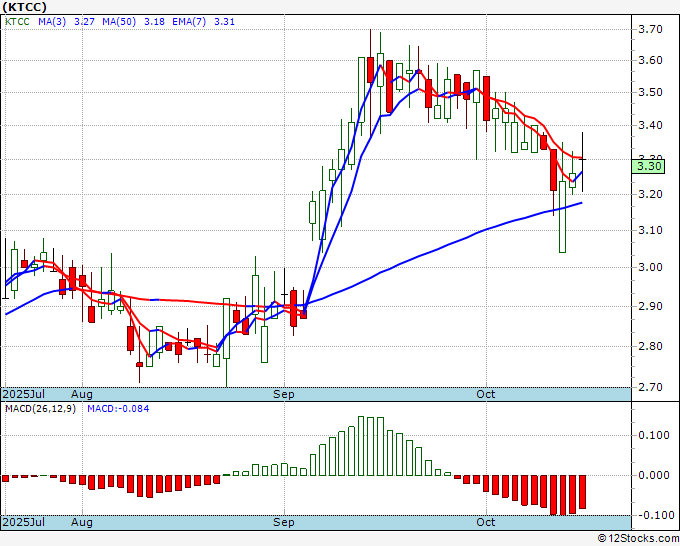Click the MA(3) value 3.27

coord(84,22)
